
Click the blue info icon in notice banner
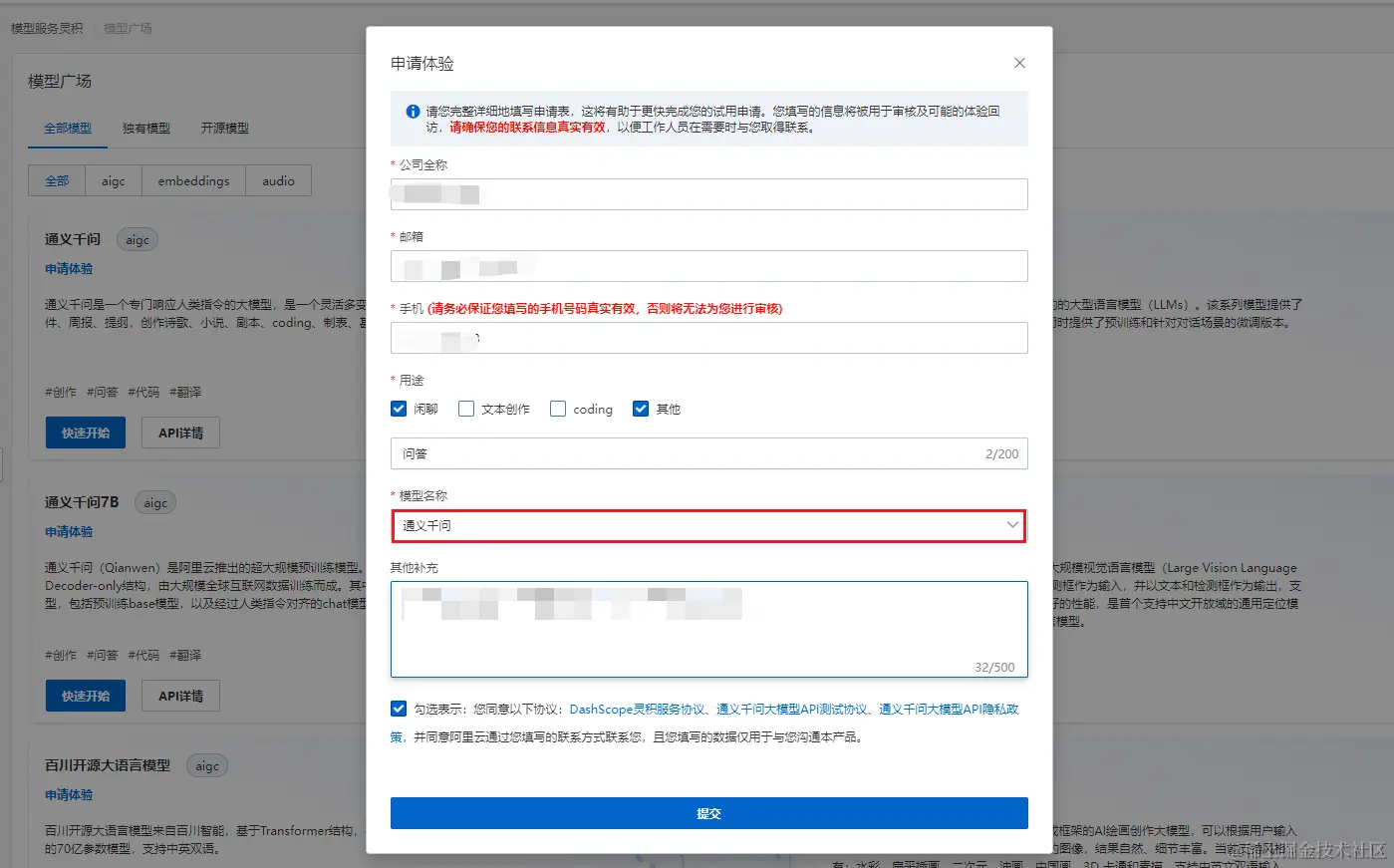click(413, 112)
